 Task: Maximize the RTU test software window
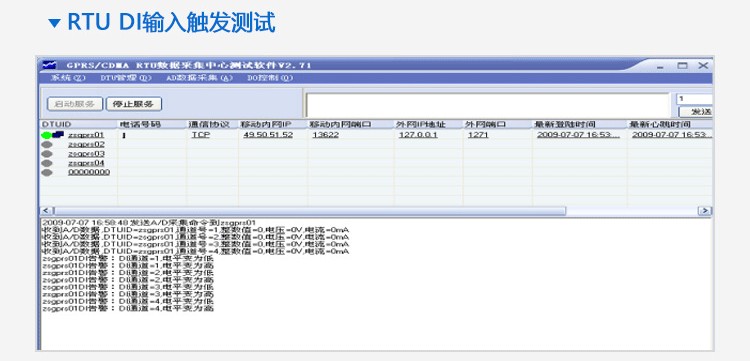coord(682,66)
